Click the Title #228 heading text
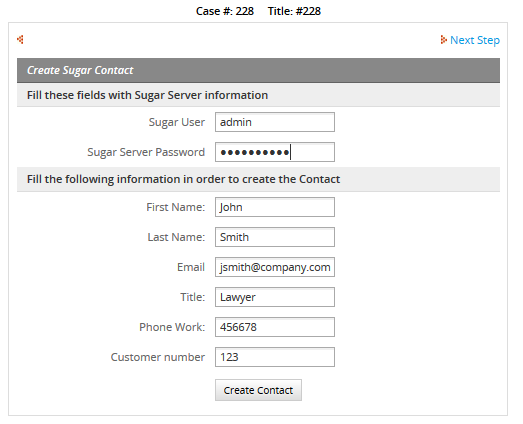 [x=294, y=11]
